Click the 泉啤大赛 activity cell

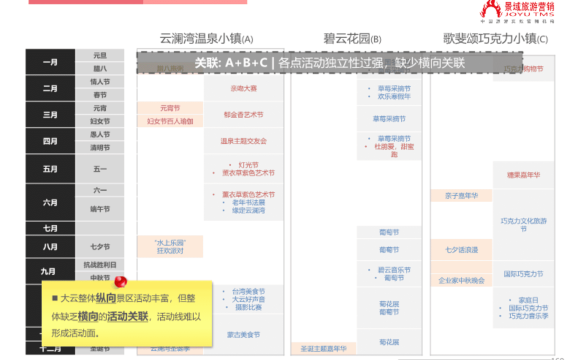pyautogui.click(x=244, y=88)
